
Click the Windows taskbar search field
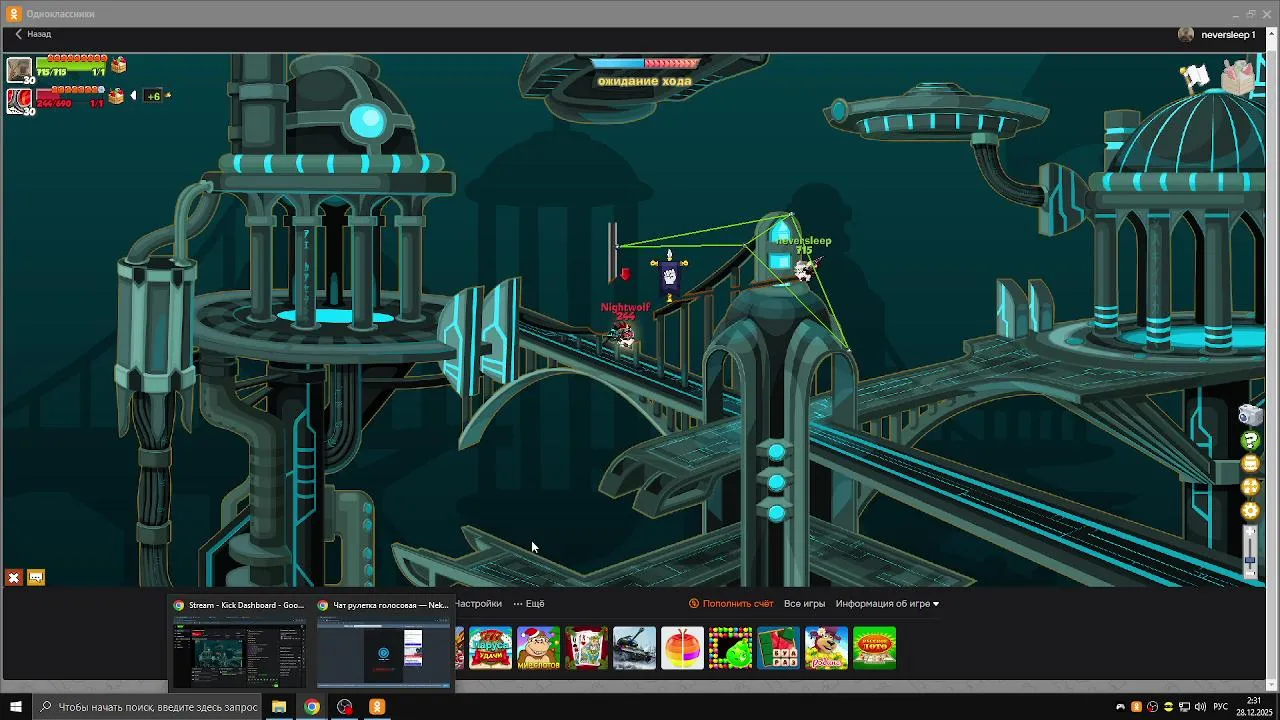click(x=148, y=707)
